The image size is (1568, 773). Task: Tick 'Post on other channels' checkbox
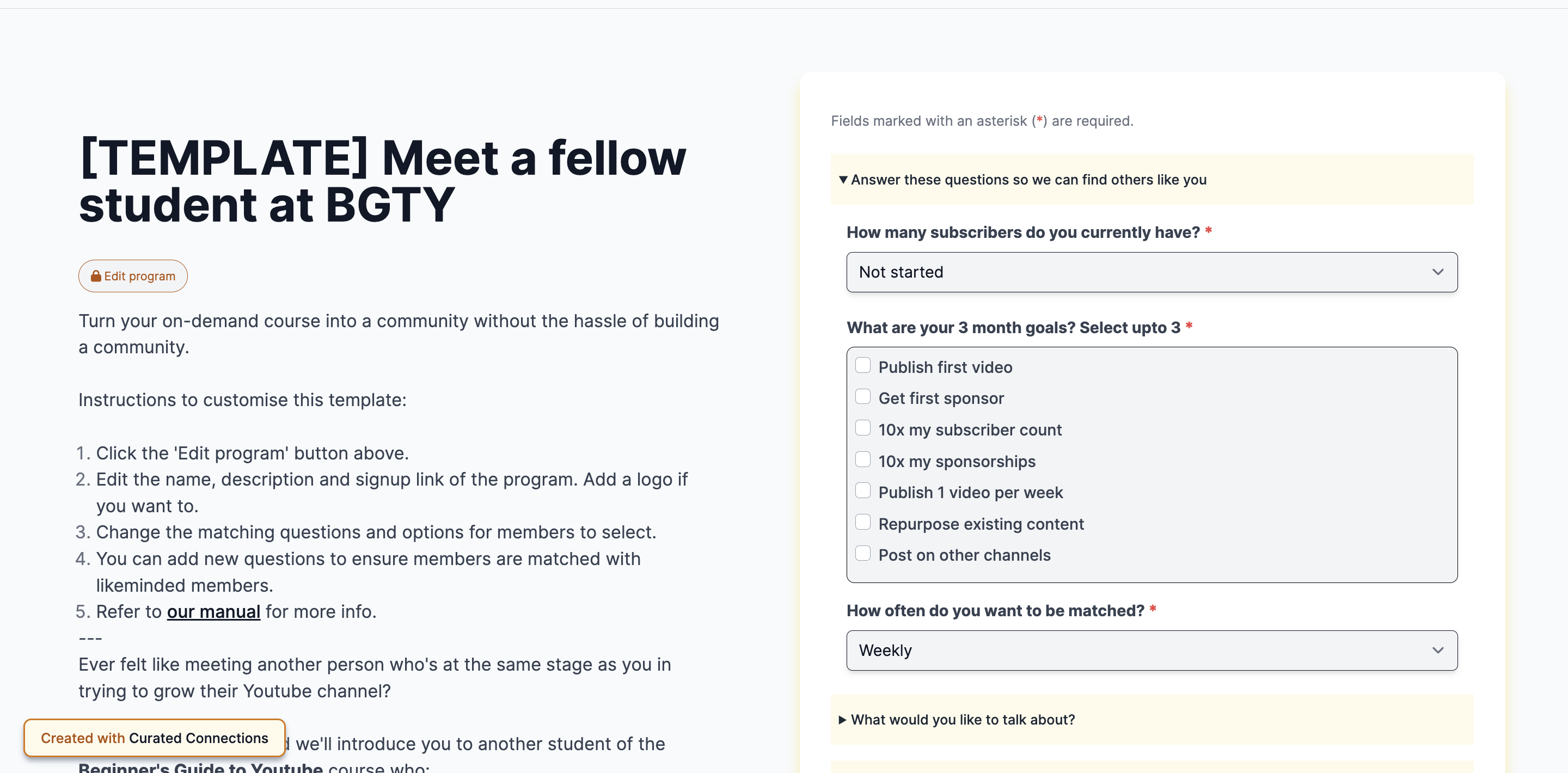click(862, 553)
